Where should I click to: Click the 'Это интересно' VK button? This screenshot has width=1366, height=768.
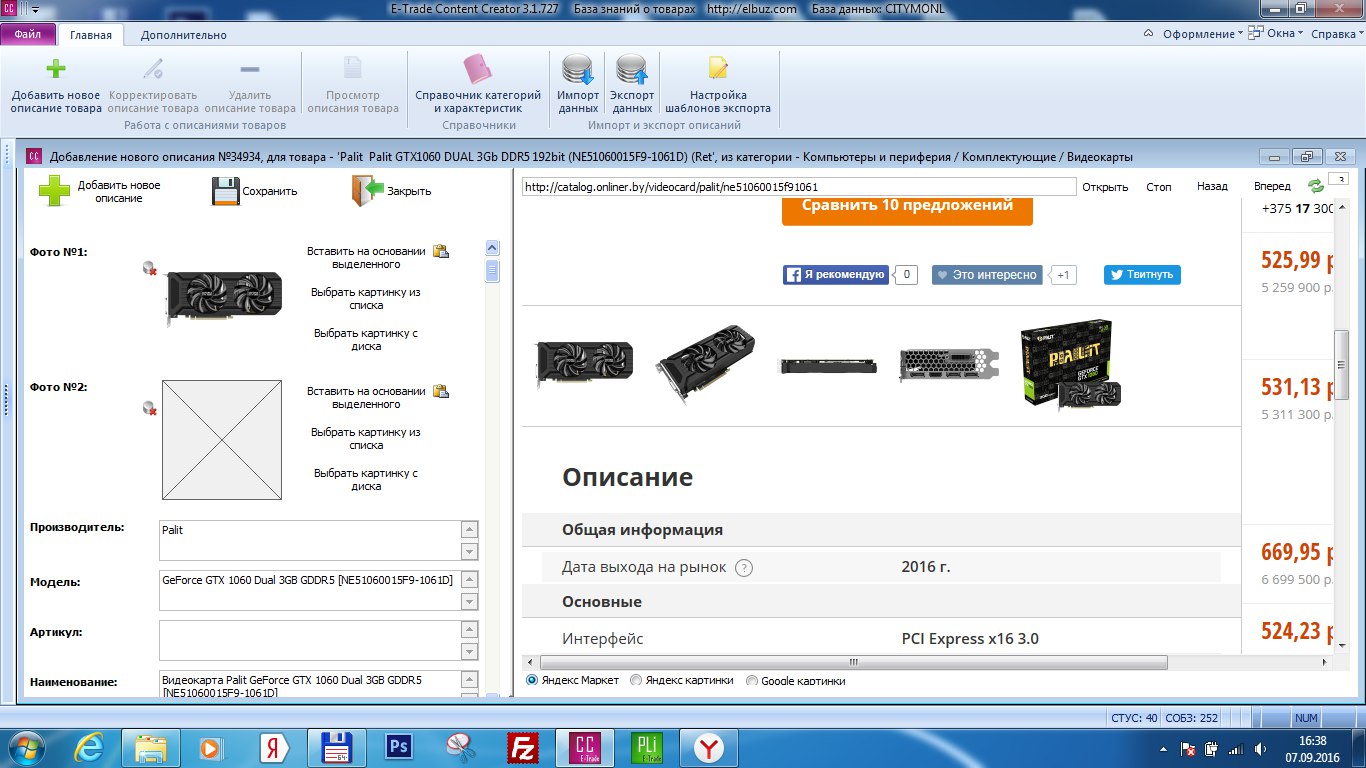pyautogui.click(x=987, y=274)
